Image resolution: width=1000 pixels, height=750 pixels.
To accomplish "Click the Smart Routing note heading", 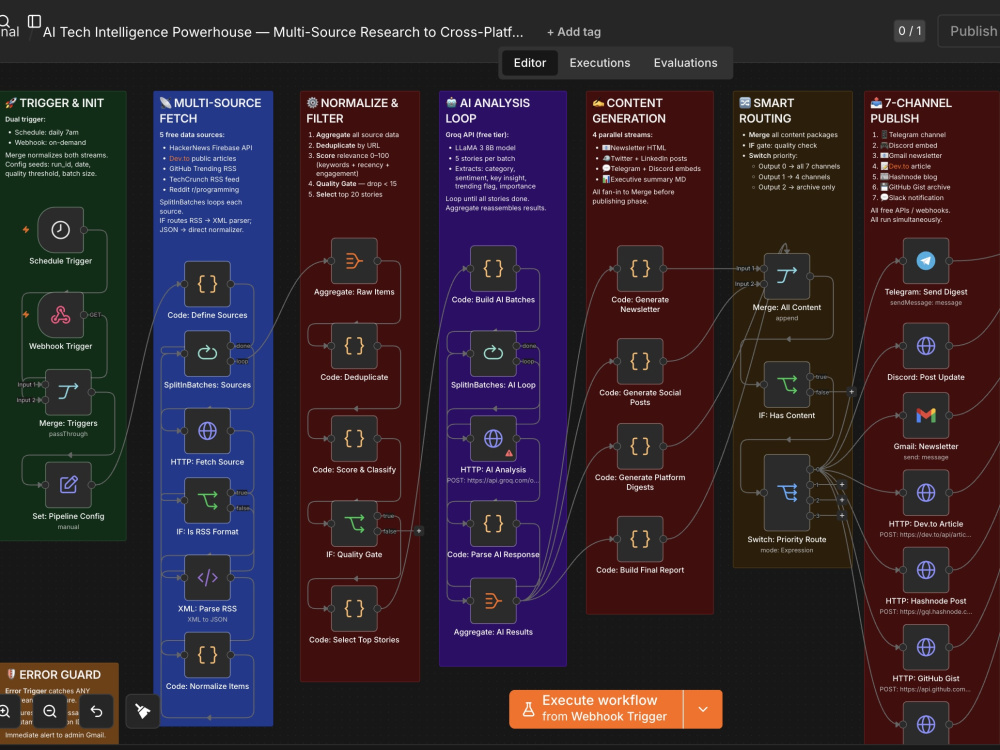I will pos(766,110).
